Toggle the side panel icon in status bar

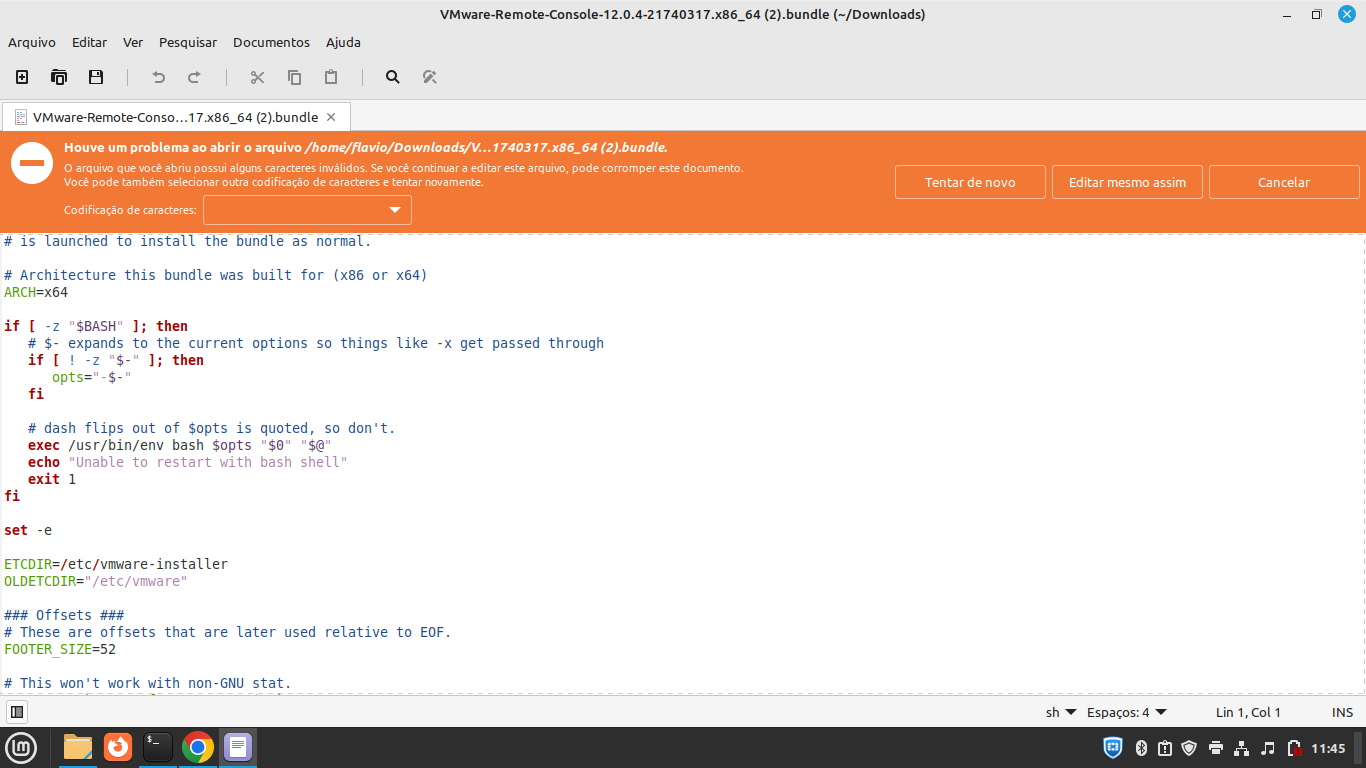coord(17,712)
